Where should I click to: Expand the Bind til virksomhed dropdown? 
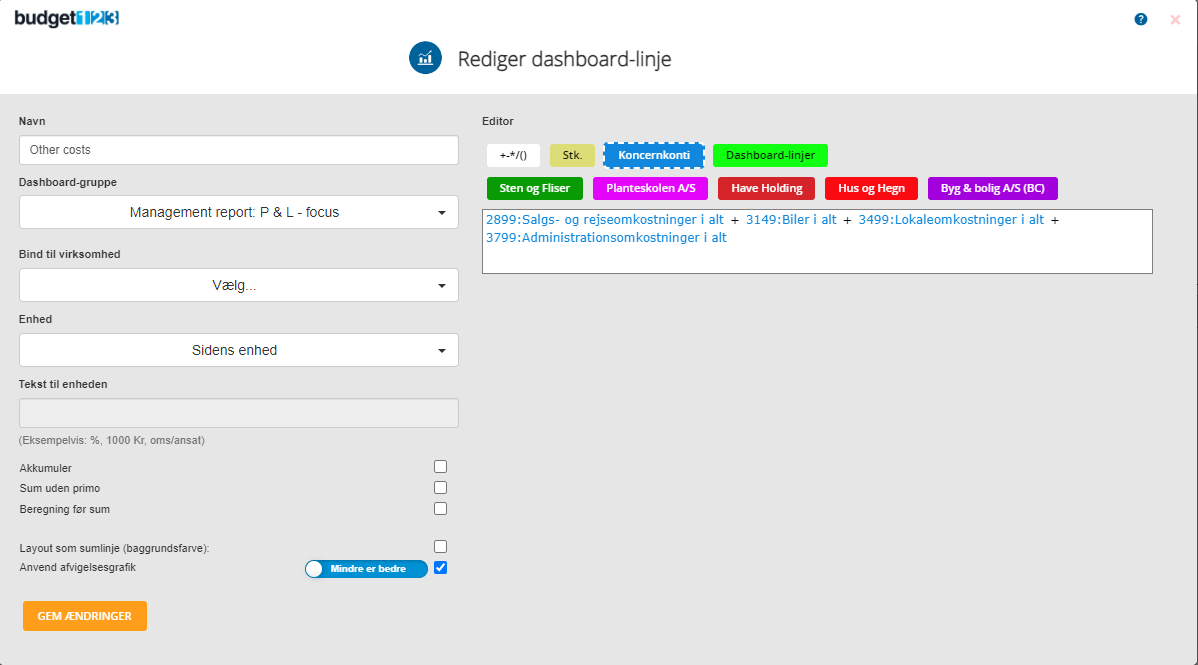[239, 285]
